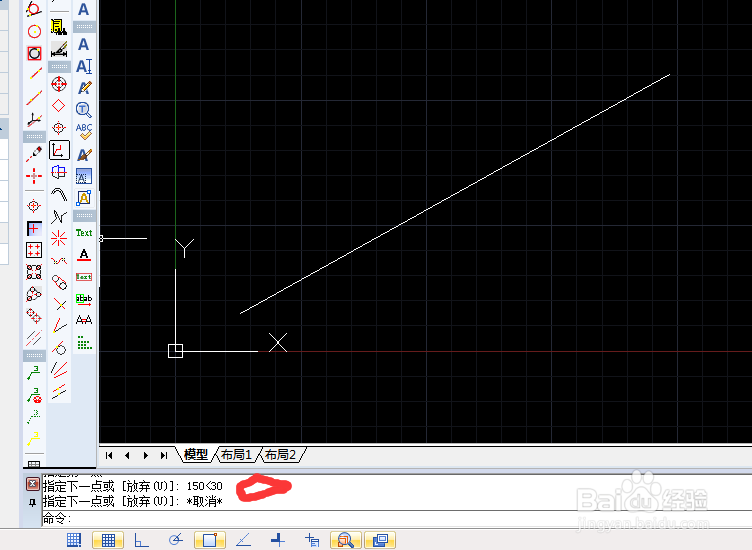The width and height of the screenshot is (752, 550).
Task: Toggle the overlapping windows status button
Action: (380, 540)
